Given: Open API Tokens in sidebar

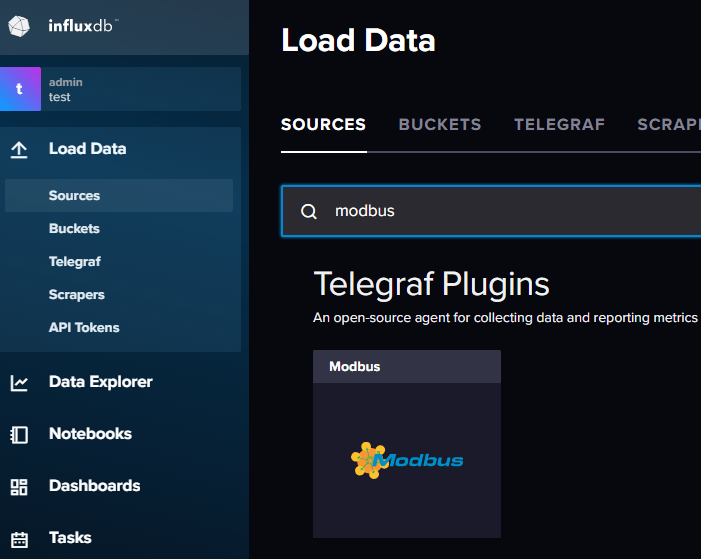Looking at the screenshot, I should click(84, 328).
